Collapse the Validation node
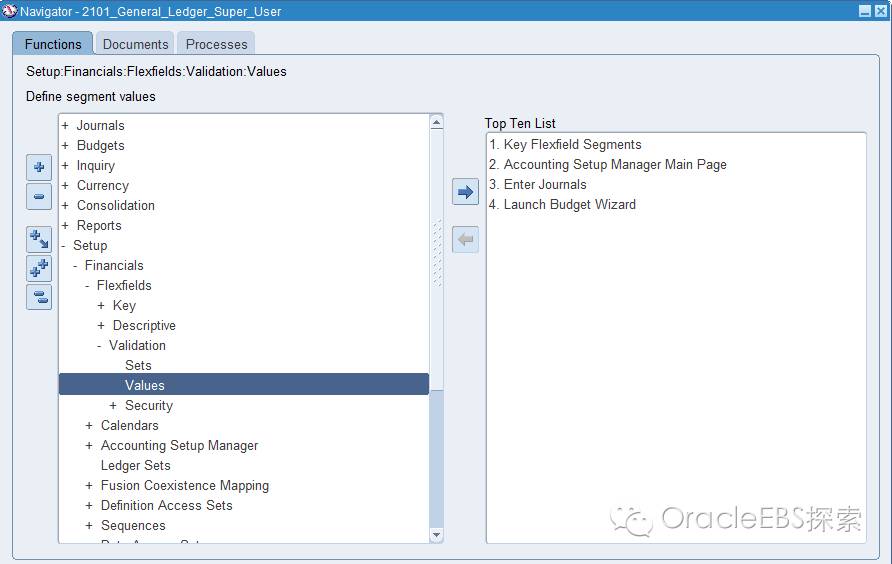 click(x=99, y=345)
